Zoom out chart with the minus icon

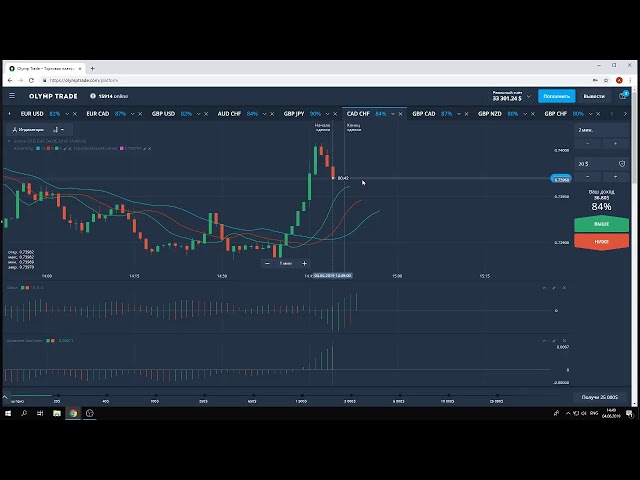click(x=268, y=263)
